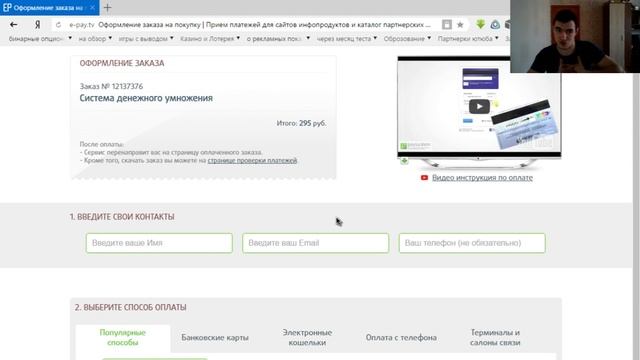Click the address bar with e-pay.tv
640x360 pixels.
coord(249,25)
